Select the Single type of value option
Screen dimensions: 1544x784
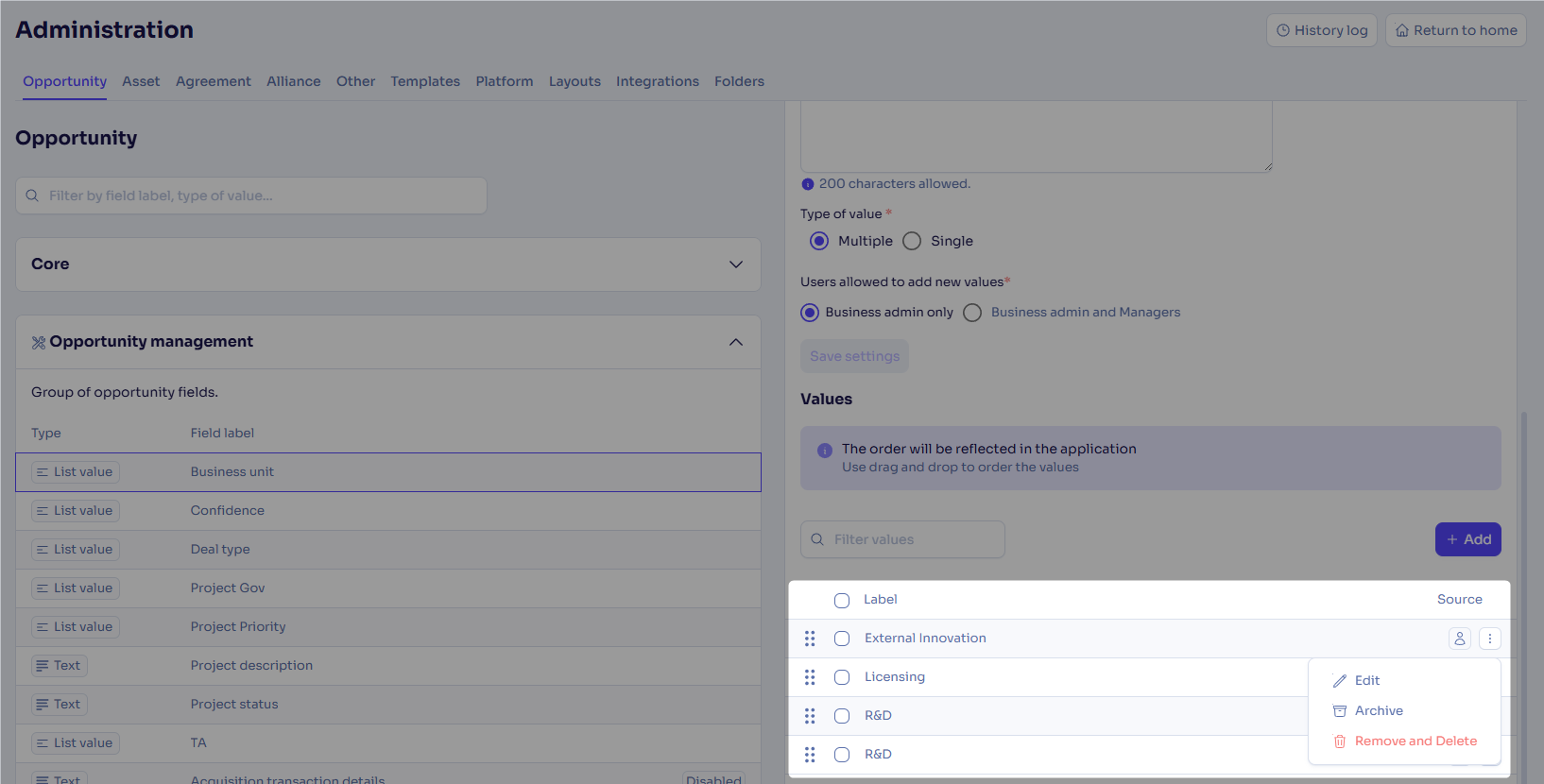[912, 241]
